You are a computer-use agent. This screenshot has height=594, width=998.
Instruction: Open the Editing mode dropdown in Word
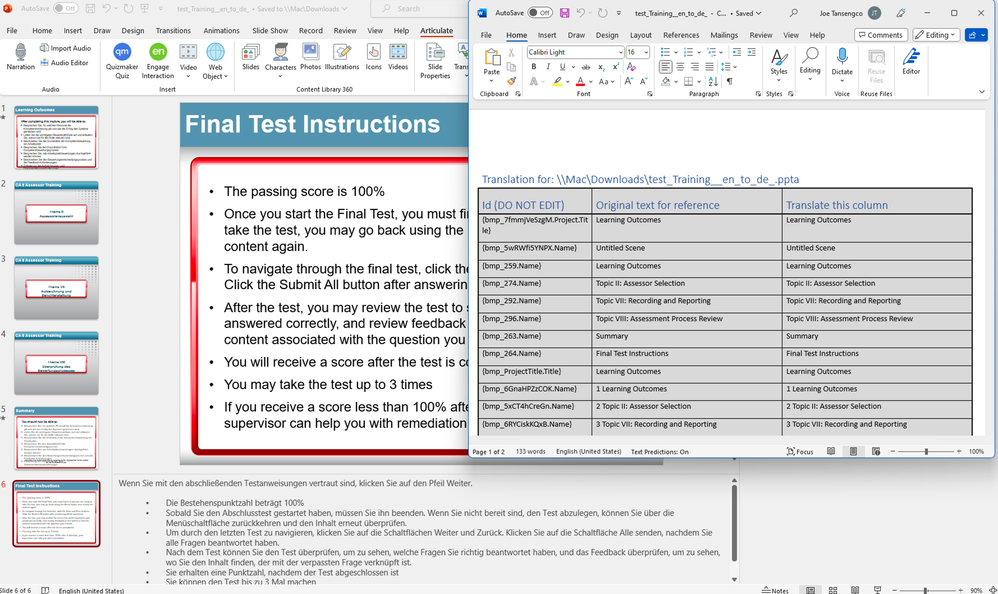[936, 35]
